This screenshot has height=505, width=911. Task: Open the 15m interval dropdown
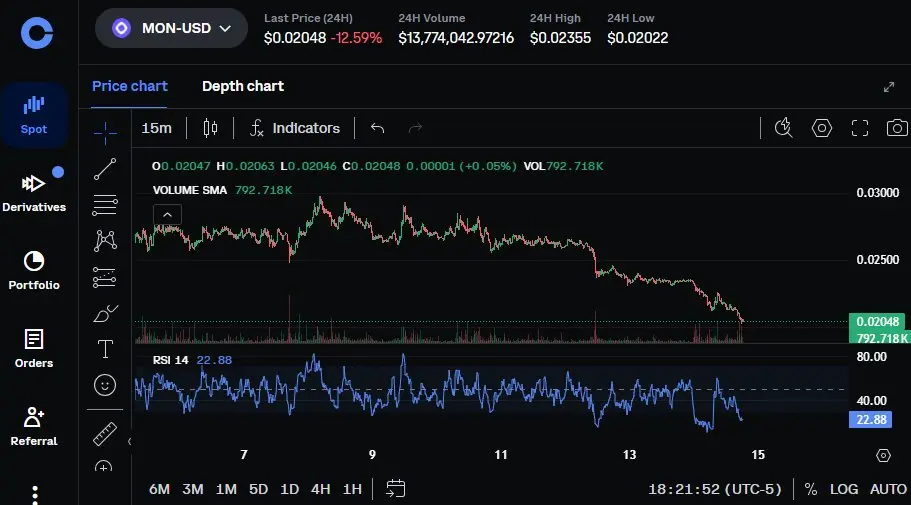coord(157,128)
